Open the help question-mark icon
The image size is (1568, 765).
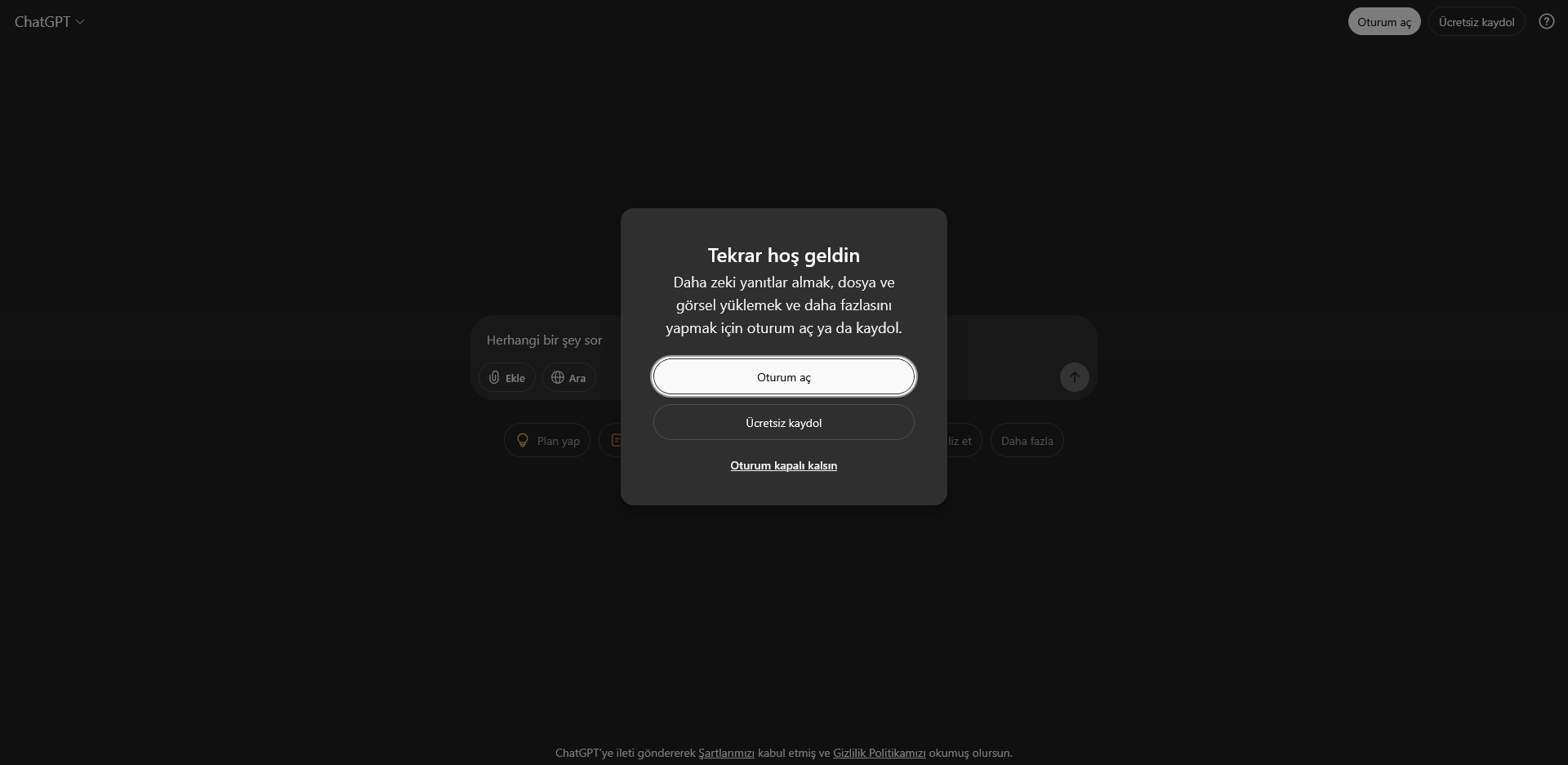pyautogui.click(x=1546, y=22)
